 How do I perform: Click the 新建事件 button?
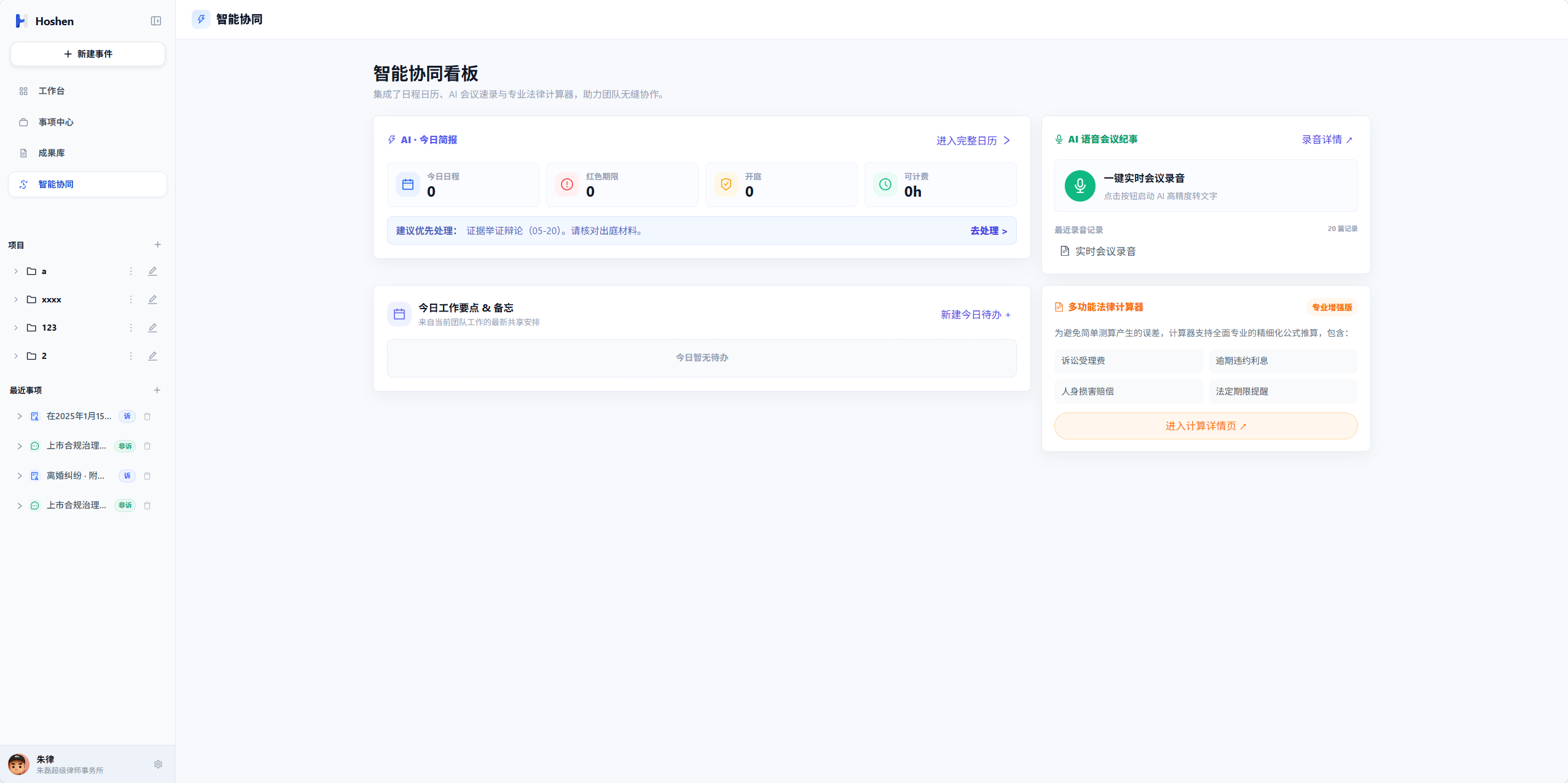pyautogui.click(x=88, y=54)
